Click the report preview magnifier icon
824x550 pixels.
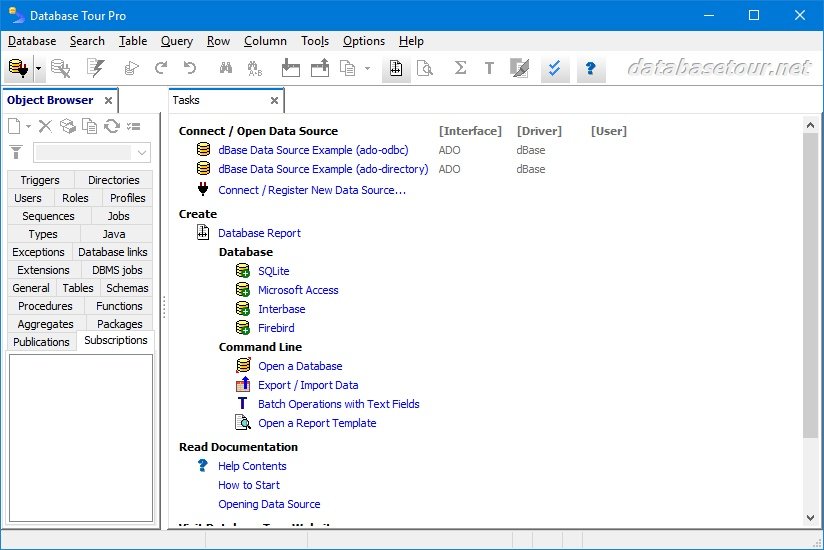tap(425, 68)
